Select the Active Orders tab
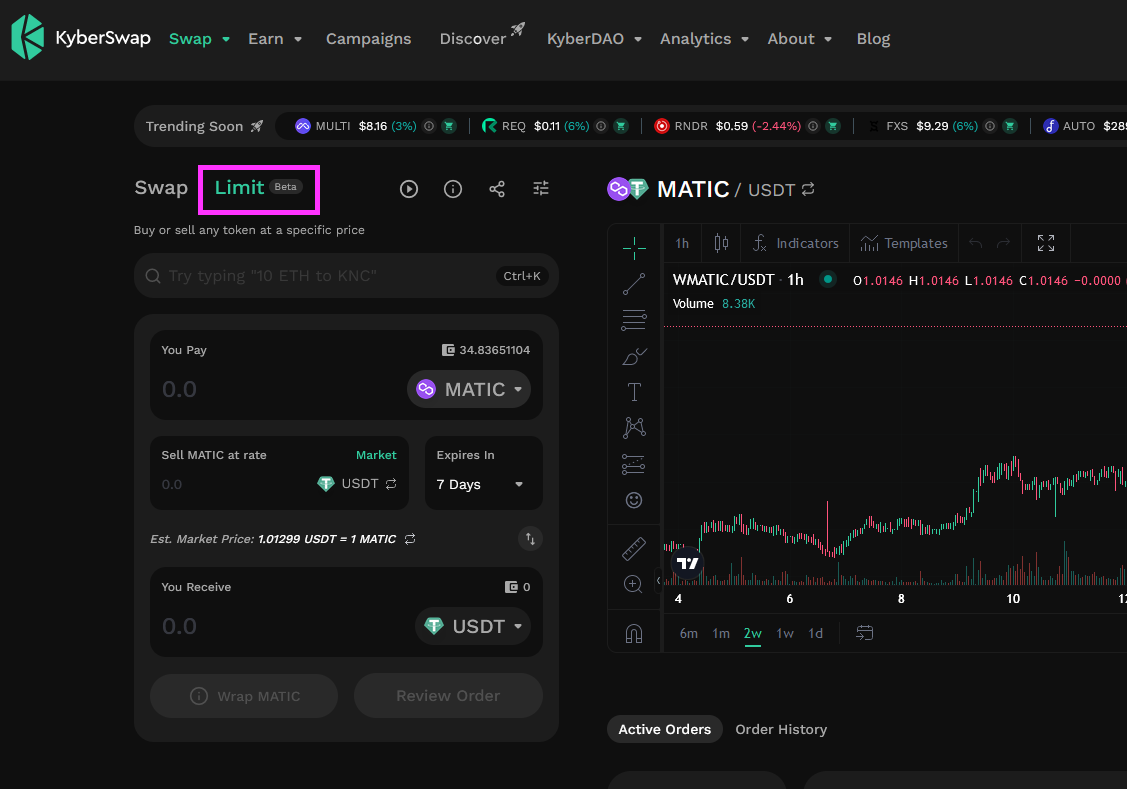 tap(665, 729)
